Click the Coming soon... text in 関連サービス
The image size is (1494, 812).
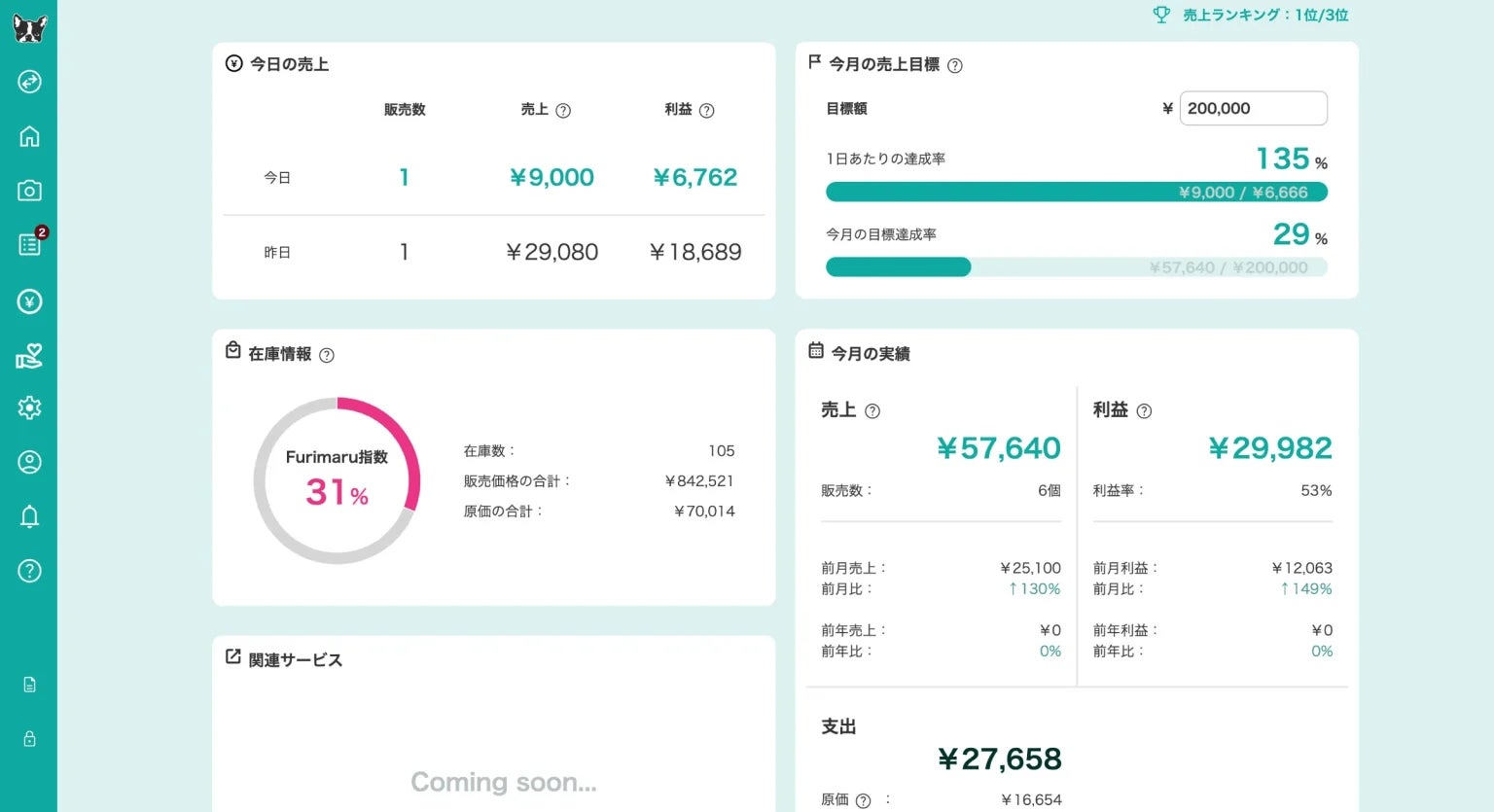pyautogui.click(x=504, y=782)
